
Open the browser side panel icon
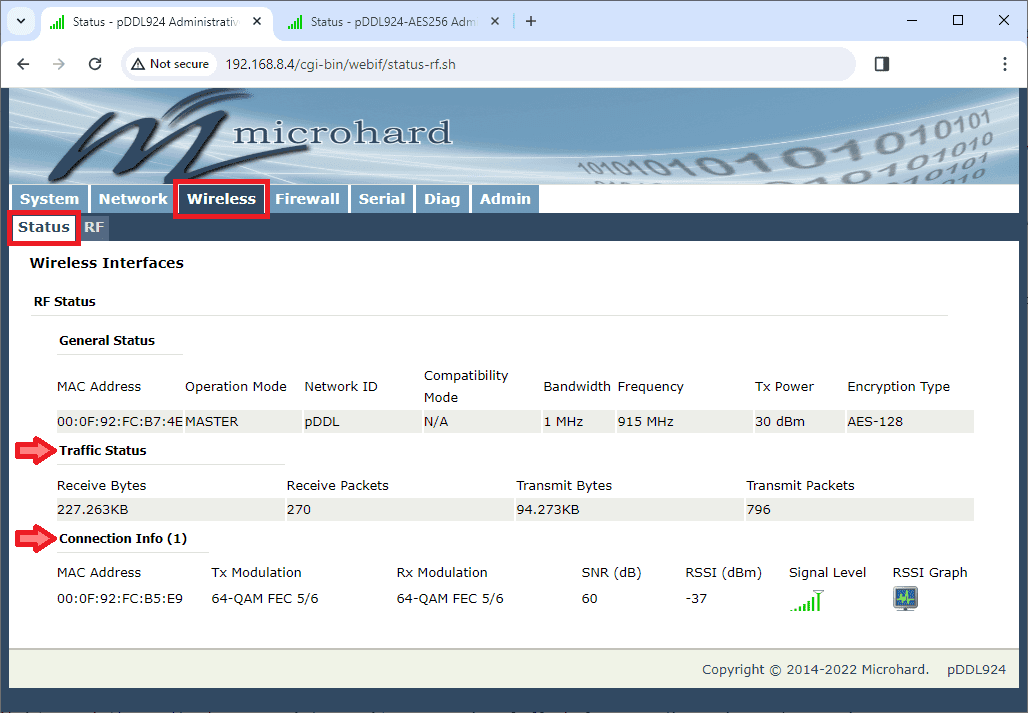pyautogui.click(x=881, y=64)
